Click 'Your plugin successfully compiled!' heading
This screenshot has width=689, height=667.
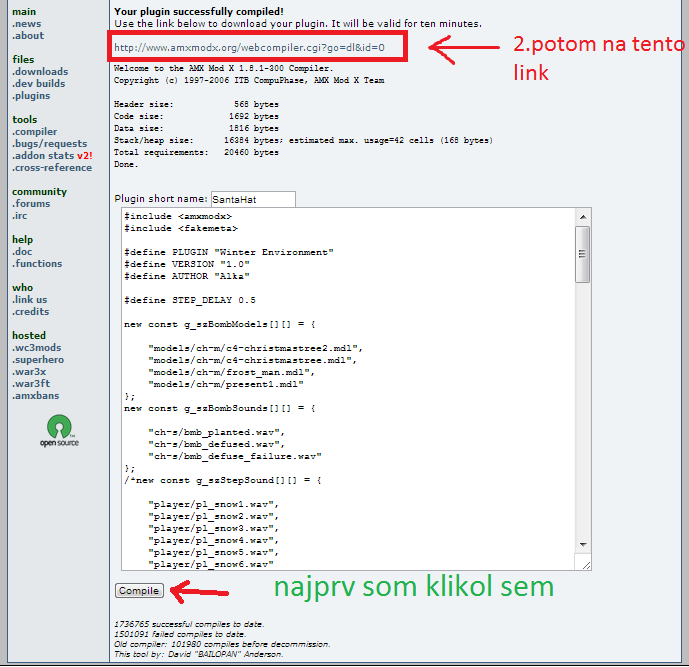click(199, 11)
